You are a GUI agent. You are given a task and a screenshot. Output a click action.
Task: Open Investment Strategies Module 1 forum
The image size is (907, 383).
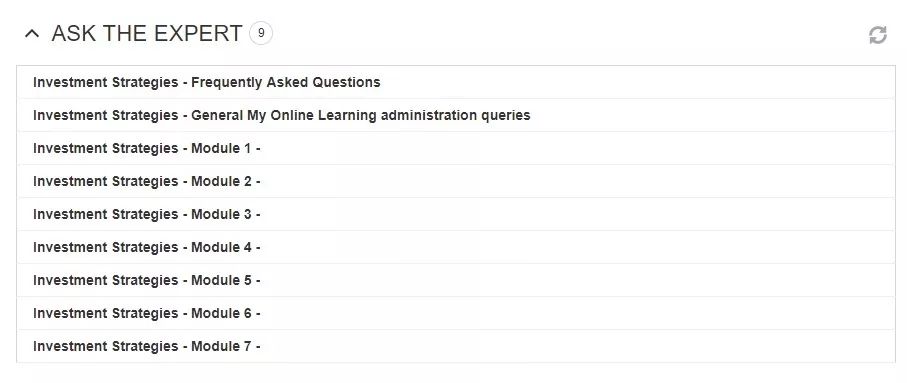pyautogui.click(x=456, y=148)
